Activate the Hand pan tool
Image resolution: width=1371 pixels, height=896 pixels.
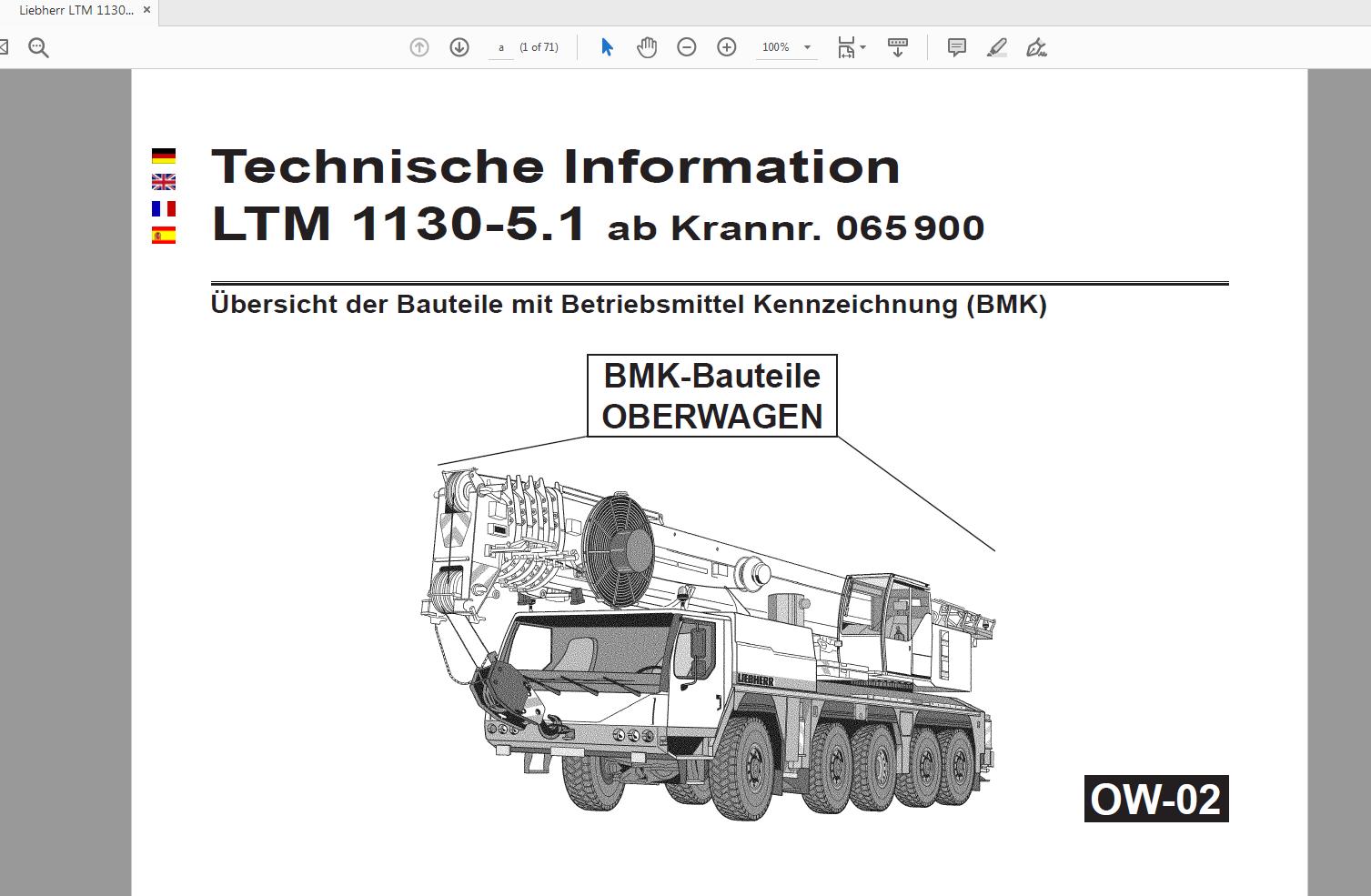647,47
